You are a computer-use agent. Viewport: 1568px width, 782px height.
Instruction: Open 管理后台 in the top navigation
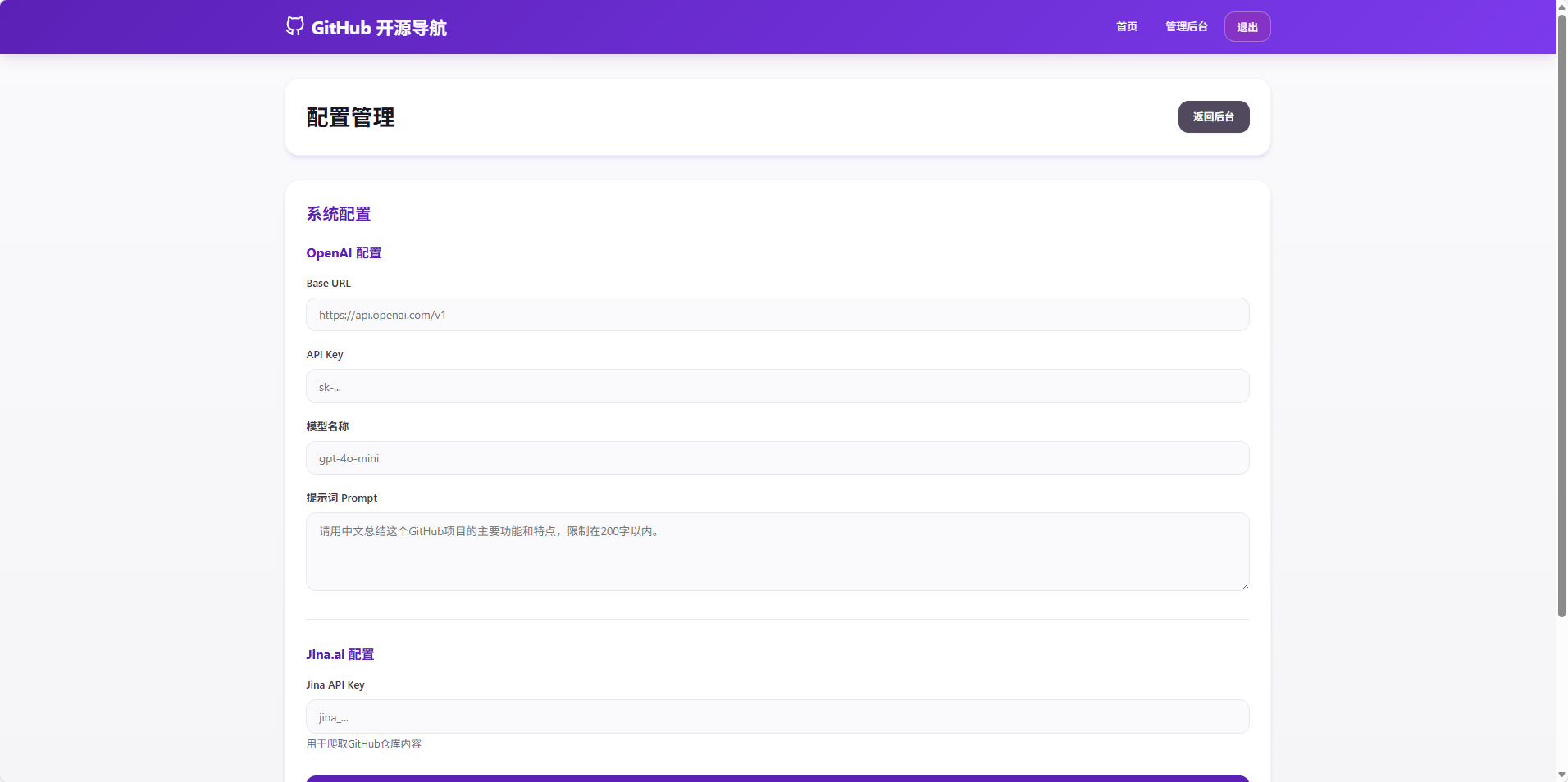pyautogui.click(x=1186, y=27)
